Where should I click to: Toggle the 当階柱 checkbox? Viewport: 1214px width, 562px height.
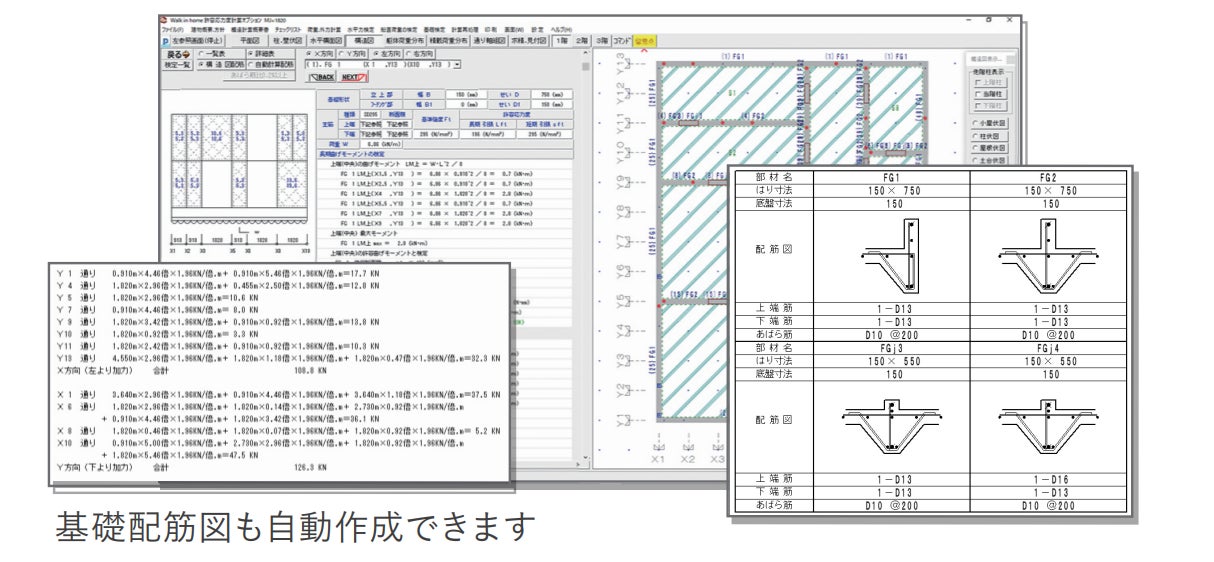tap(991, 94)
